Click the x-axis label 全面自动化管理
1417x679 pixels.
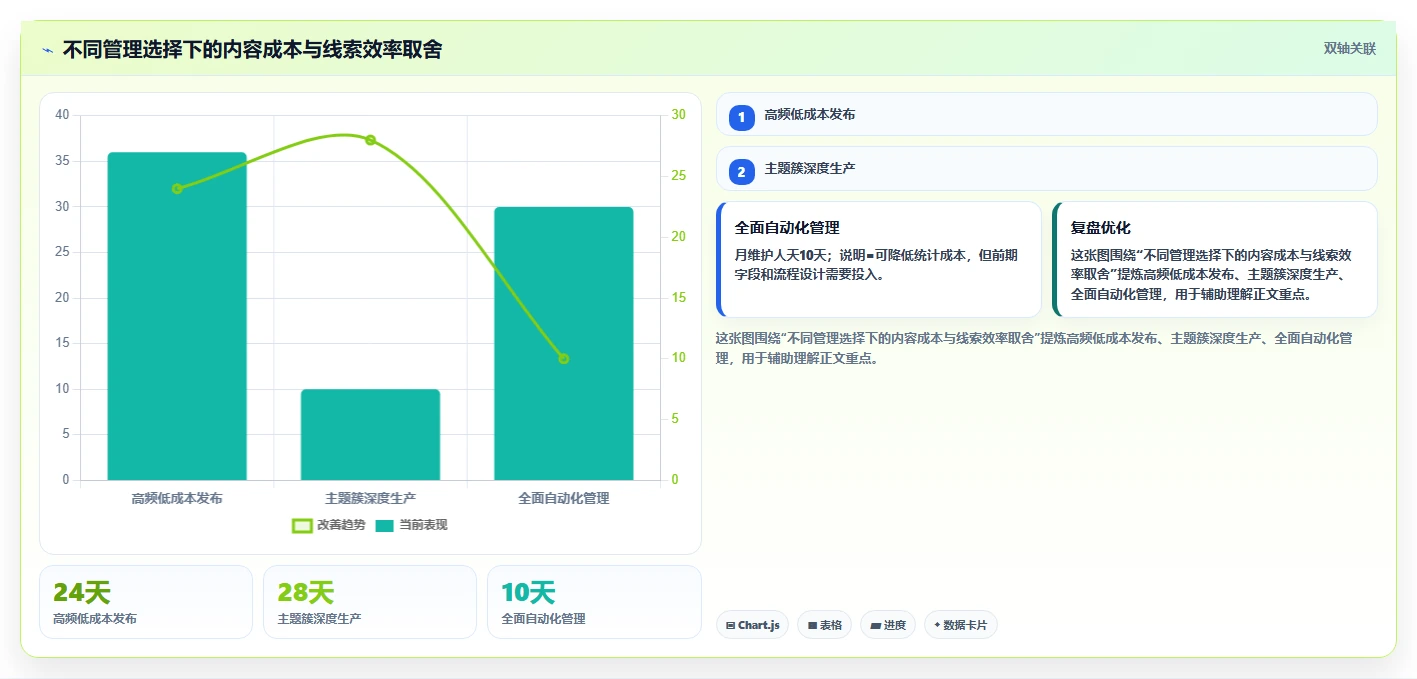coord(564,498)
